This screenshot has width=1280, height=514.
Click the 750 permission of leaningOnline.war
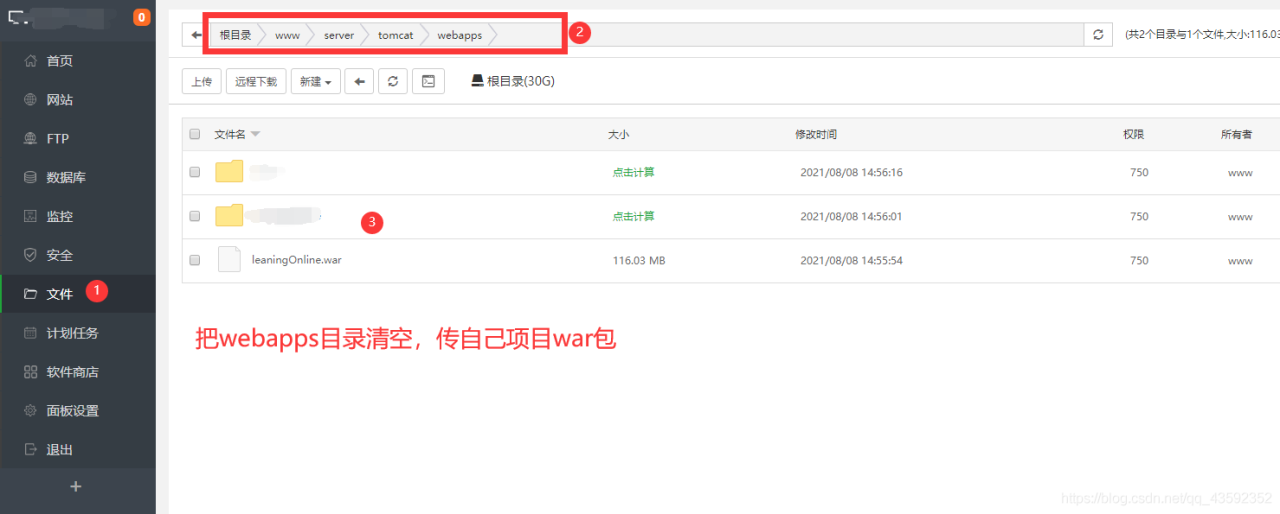click(x=1139, y=260)
